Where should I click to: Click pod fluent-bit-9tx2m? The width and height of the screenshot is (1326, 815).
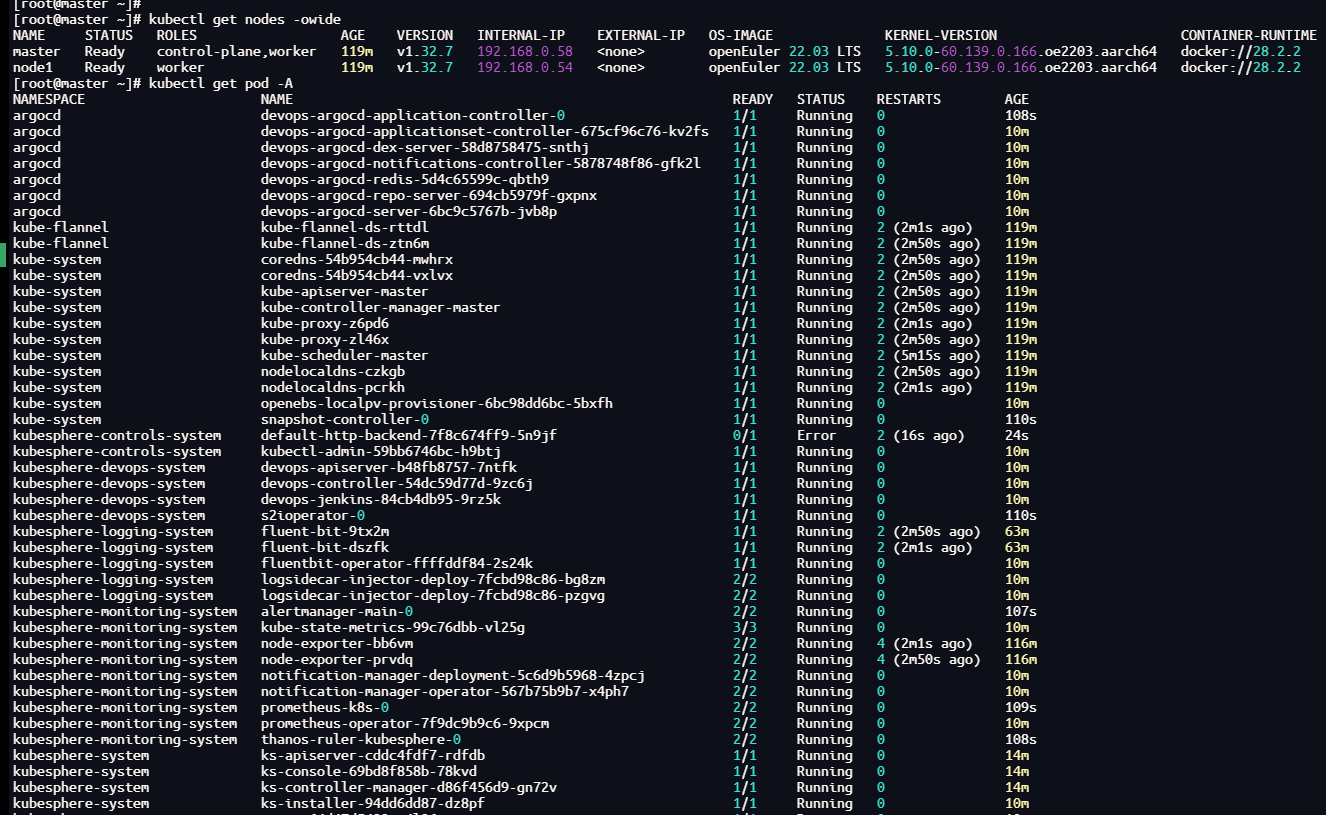pos(325,532)
